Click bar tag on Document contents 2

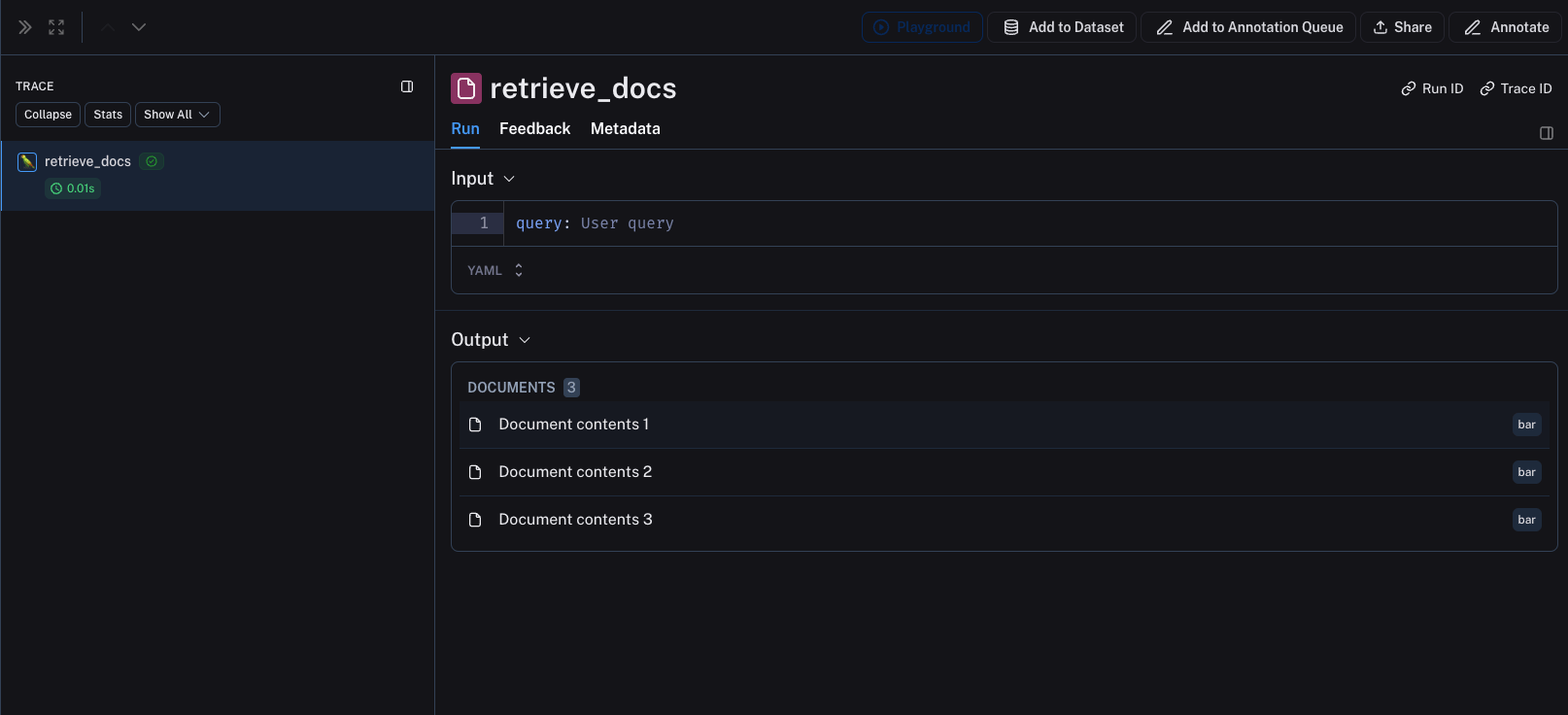coord(1527,472)
